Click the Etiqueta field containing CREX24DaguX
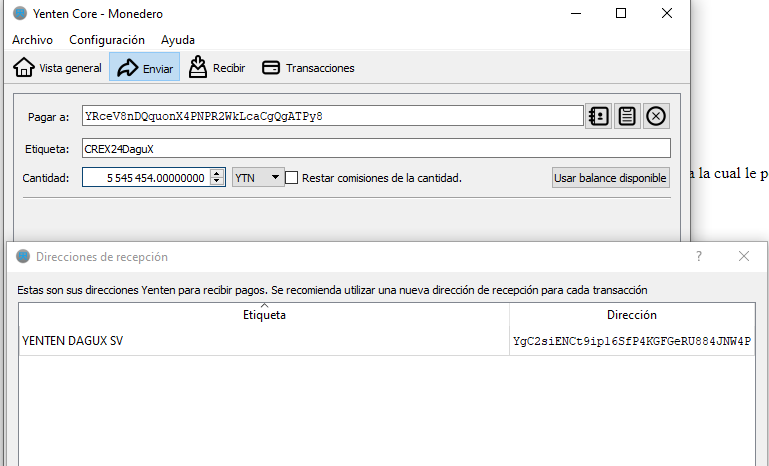 (375, 148)
